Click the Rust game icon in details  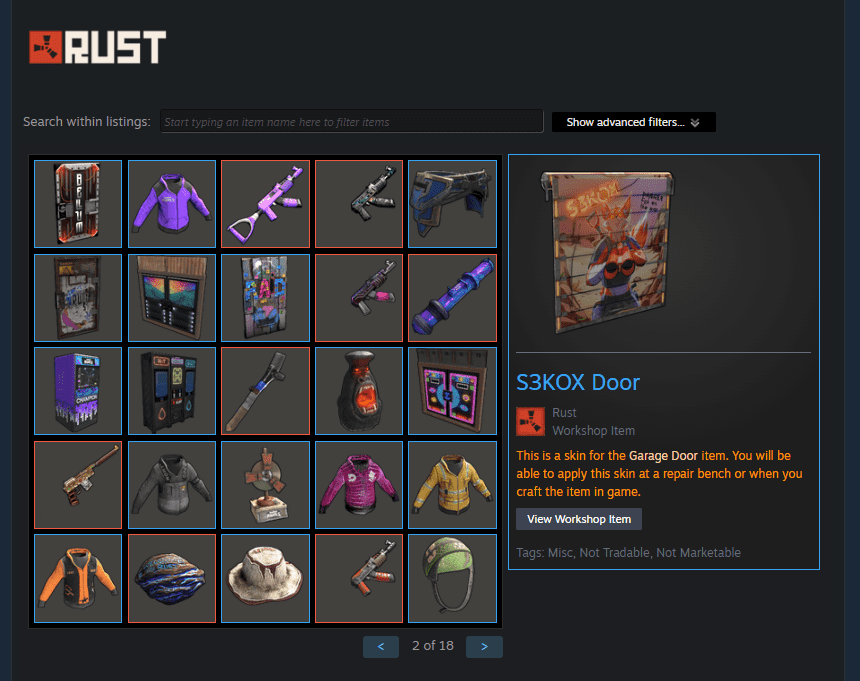pos(530,421)
